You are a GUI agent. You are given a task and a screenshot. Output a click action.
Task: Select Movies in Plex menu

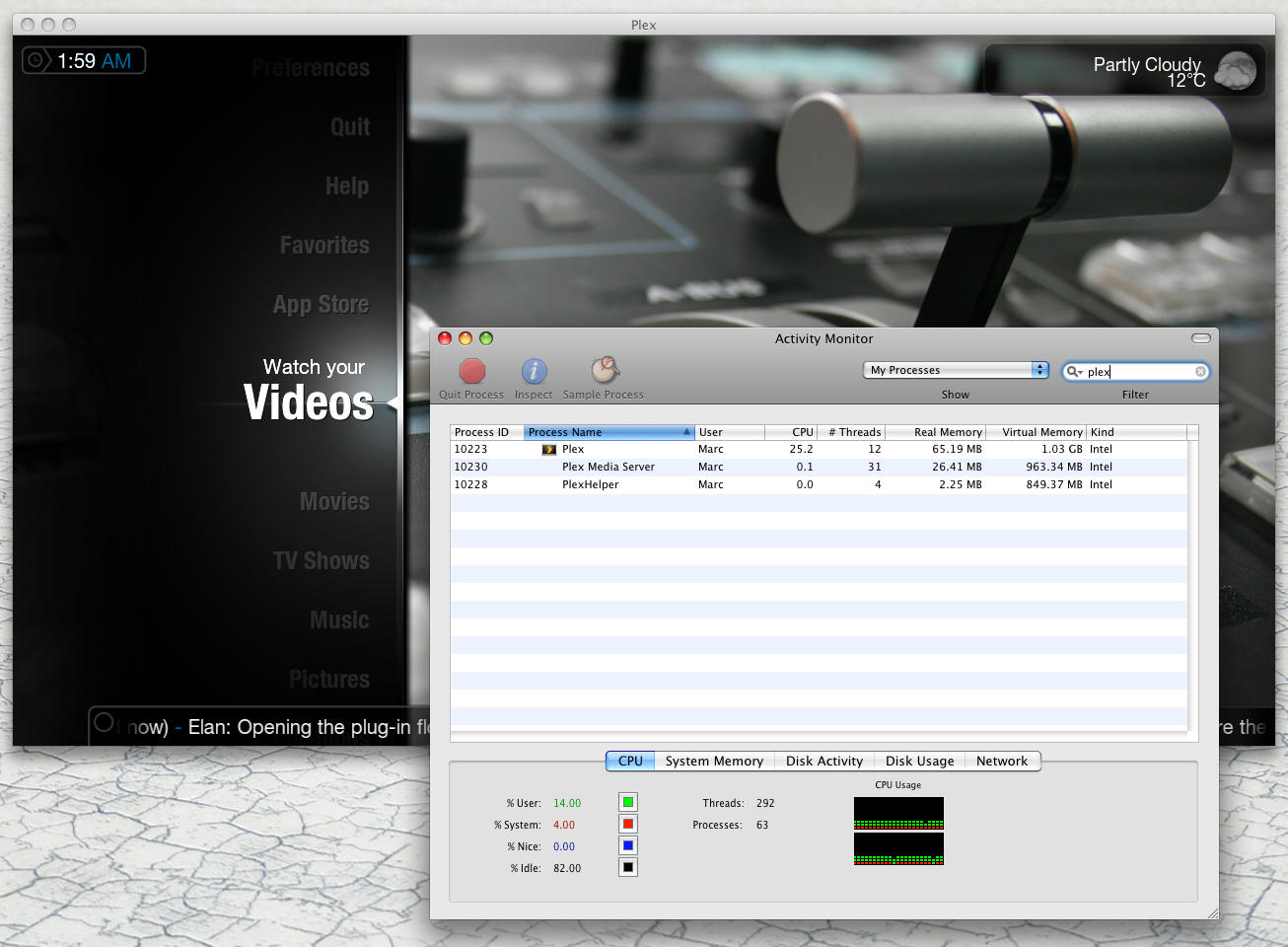(334, 502)
